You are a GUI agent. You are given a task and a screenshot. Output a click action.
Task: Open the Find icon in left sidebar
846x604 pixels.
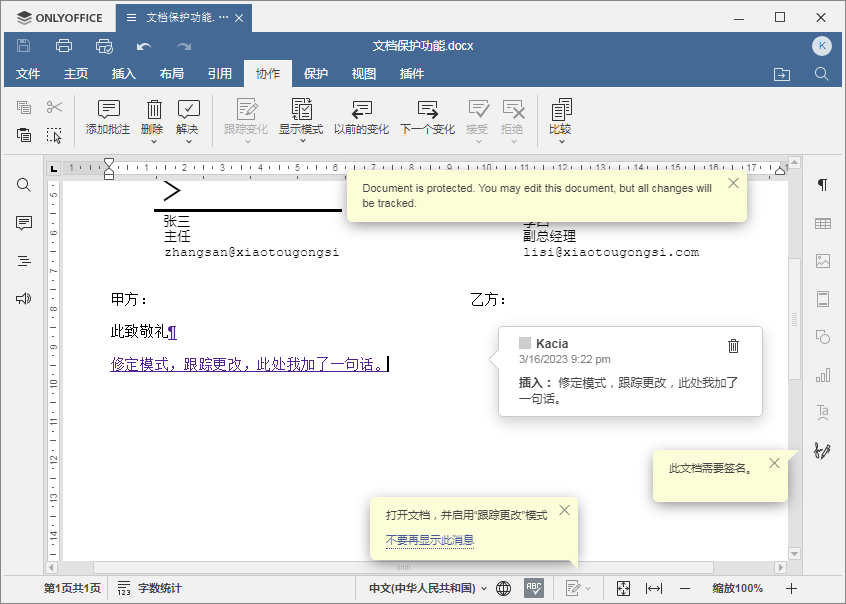point(24,185)
